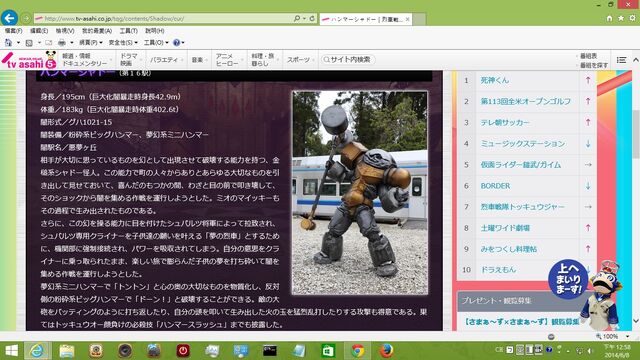Open the Favorites star icon
This screenshot has width=640, height=360.
click(621, 18)
